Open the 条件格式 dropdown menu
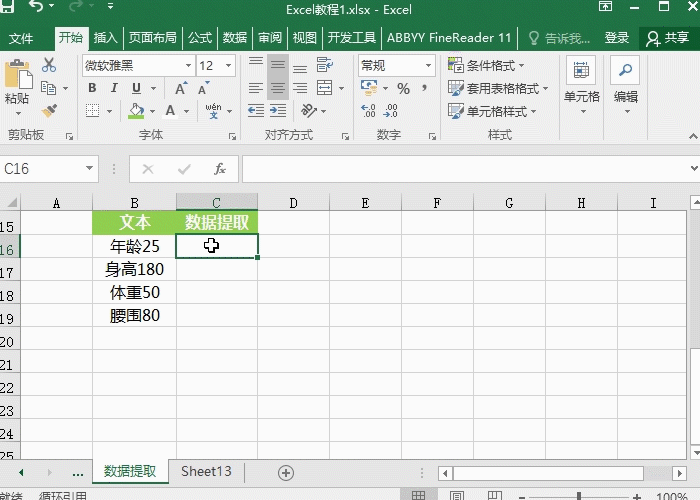The height and width of the screenshot is (500, 700). 498,65
